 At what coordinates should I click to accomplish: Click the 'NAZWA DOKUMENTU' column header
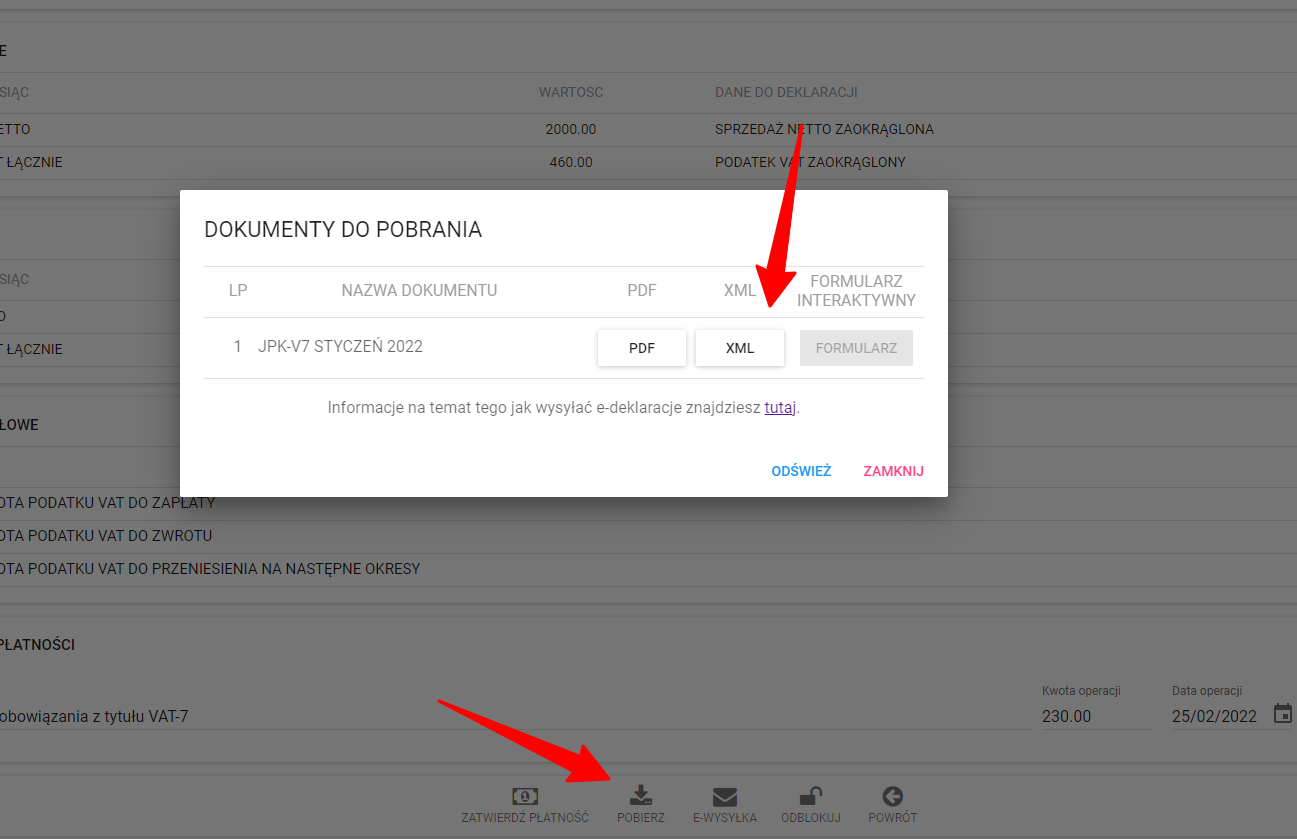419,291
